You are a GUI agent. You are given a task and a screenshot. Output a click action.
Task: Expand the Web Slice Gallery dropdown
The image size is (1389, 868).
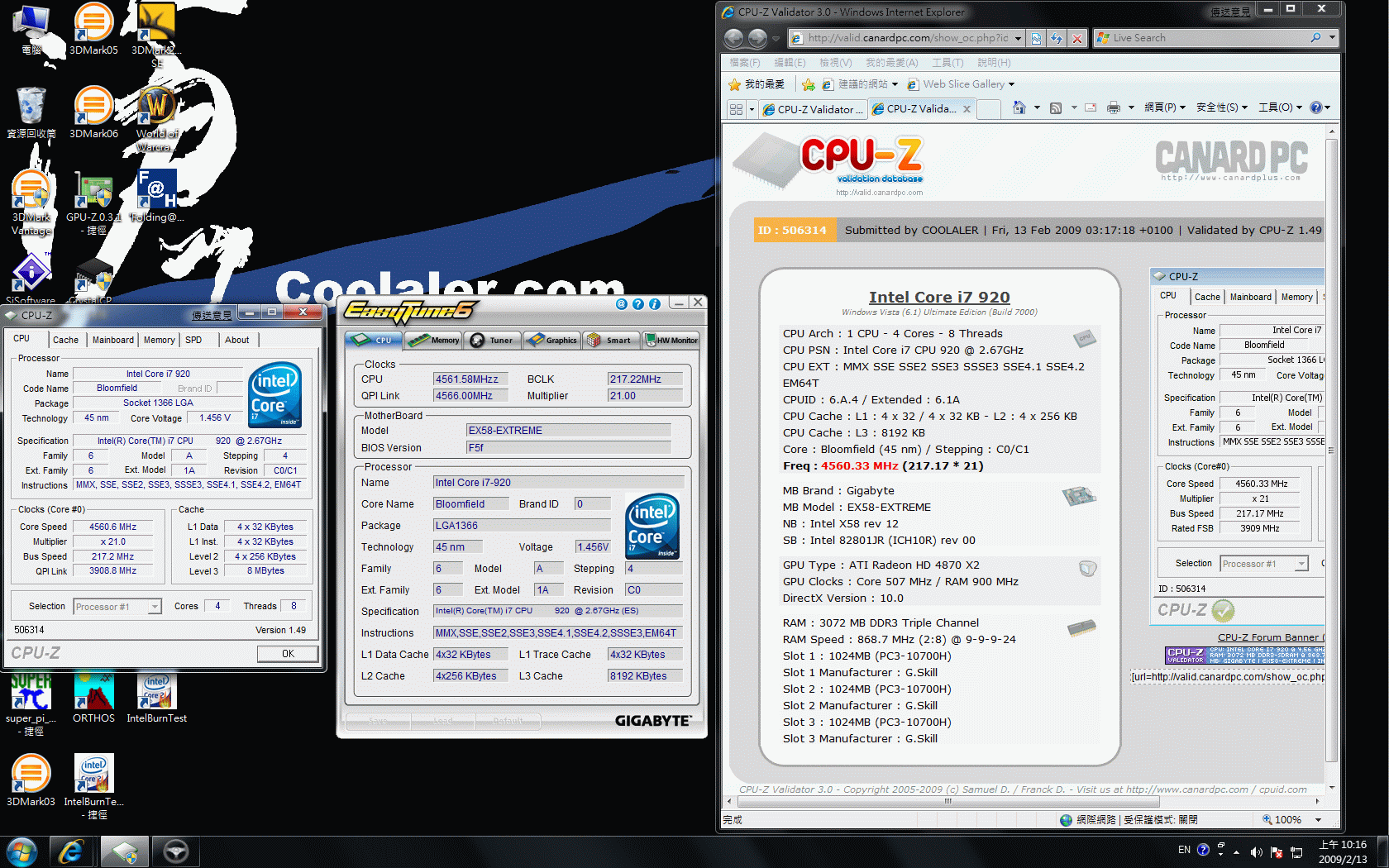tap(1011, 84)
